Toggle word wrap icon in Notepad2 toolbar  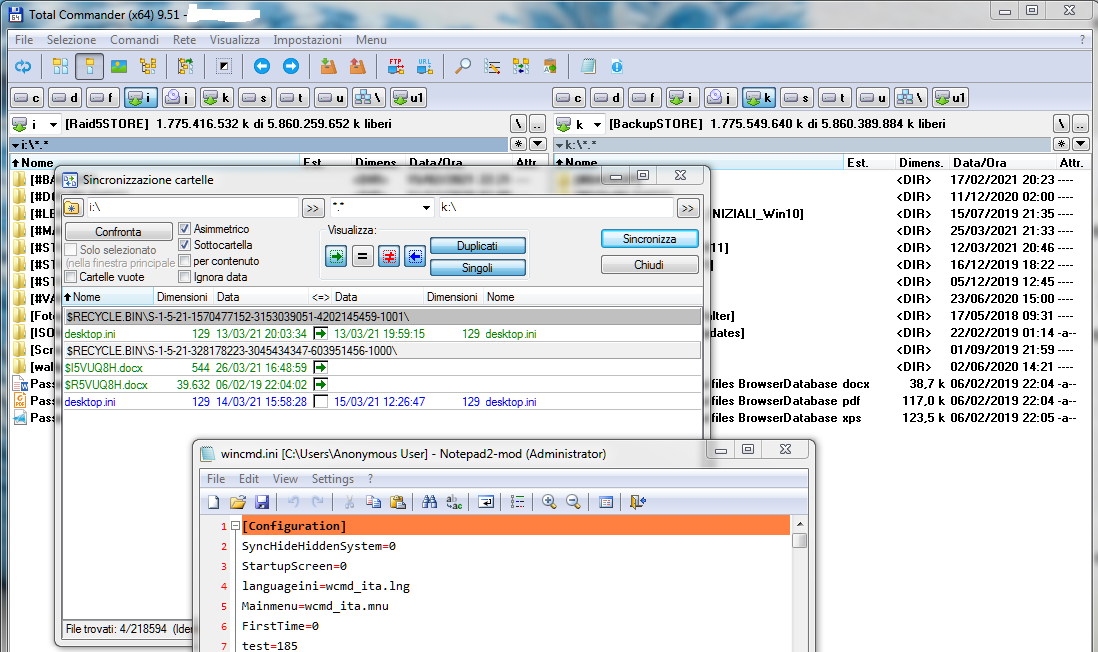click(485, 501)
